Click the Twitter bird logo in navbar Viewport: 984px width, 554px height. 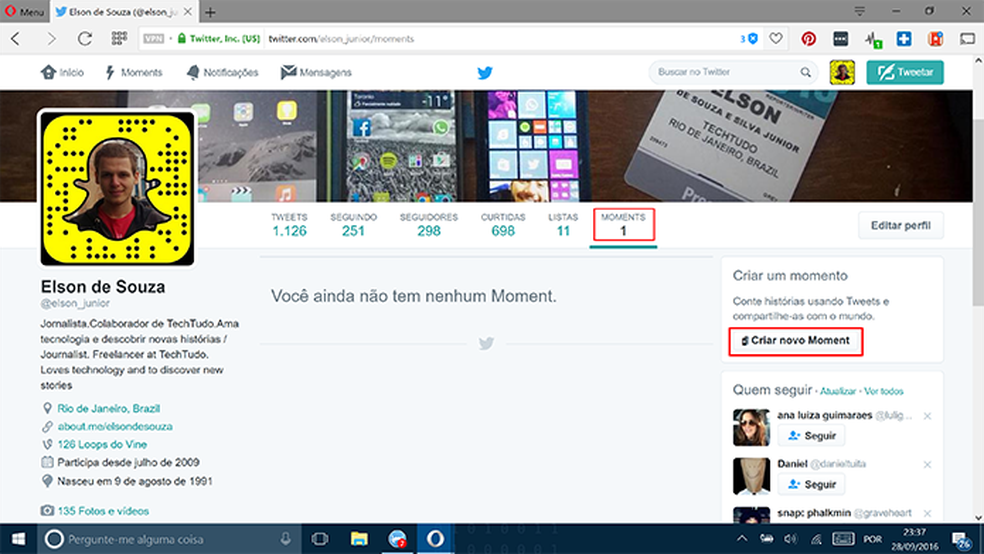[484, 73]
